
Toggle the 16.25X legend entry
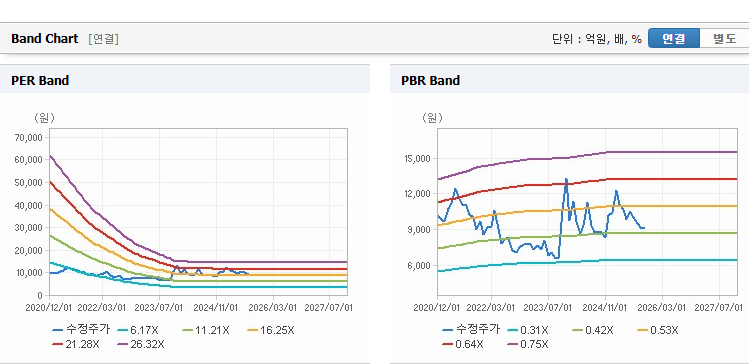coord(271,330)
